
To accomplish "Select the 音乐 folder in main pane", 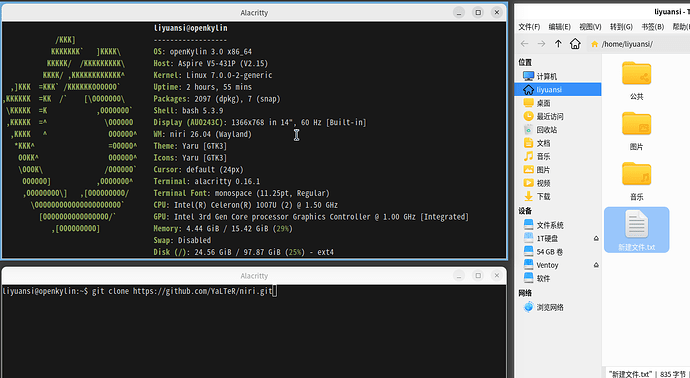I will 636,181.
